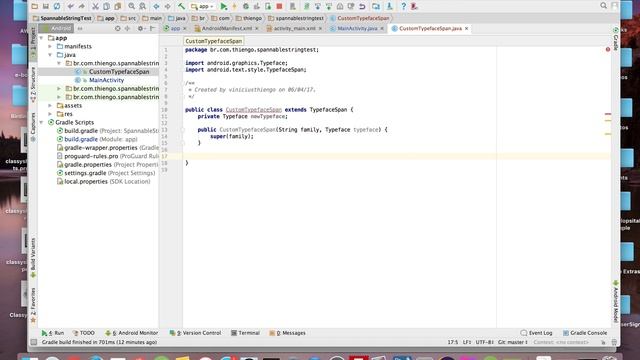Toggle the Captures tool window strip button
This screenshot has height=360, width=640.
pos(33,128)
